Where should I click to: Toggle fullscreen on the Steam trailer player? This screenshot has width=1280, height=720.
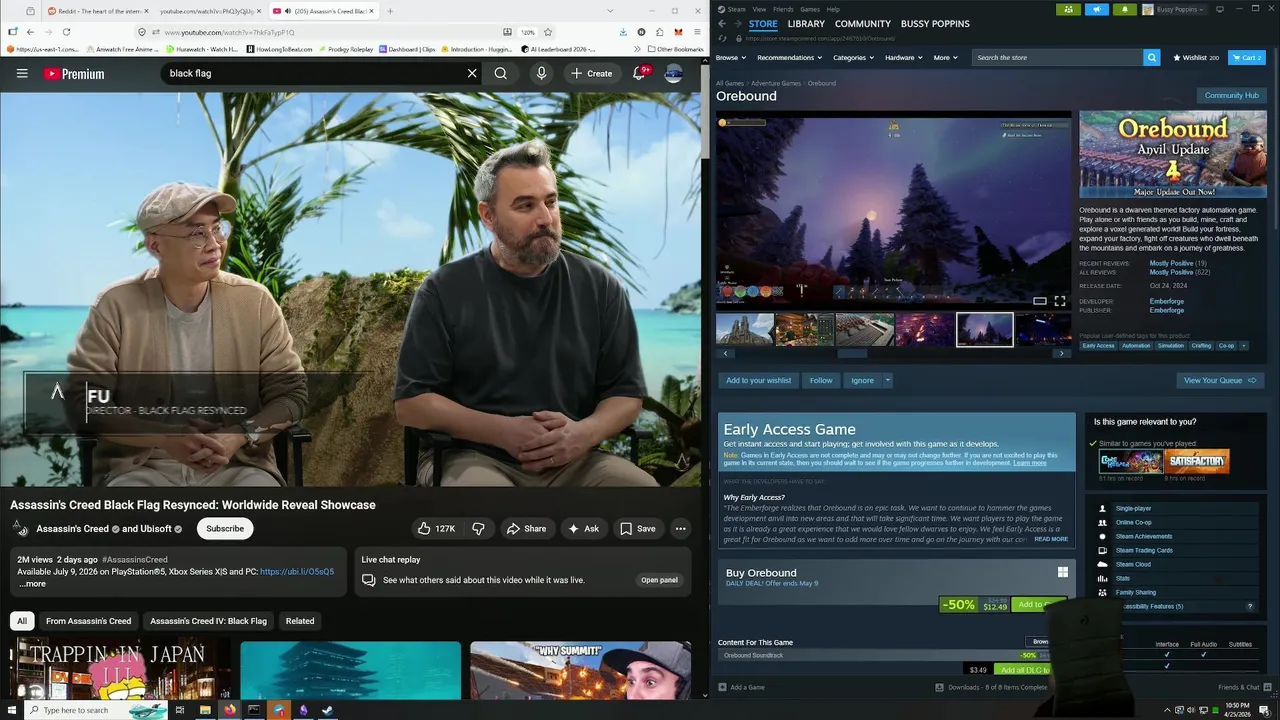1059,301
